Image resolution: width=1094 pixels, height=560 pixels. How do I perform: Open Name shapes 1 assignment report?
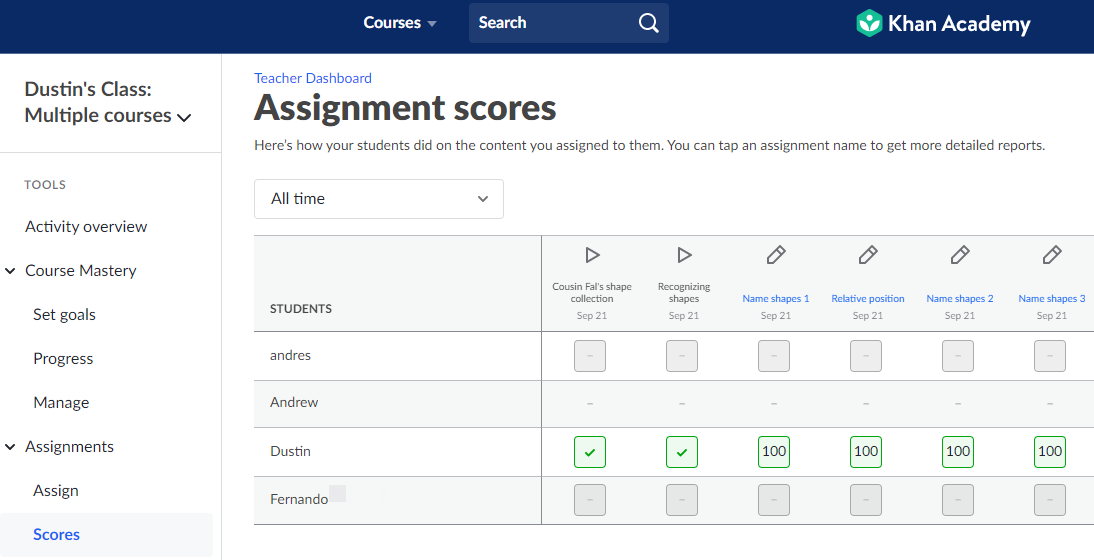[776, 298]
